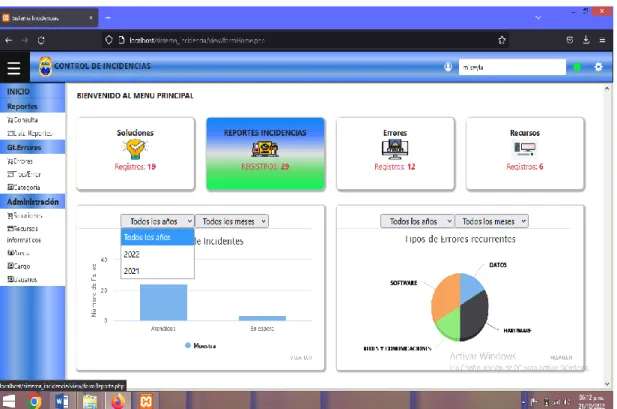Switch to Firefox in the taskbar
The height and width of the screenshot is (409, 617).
(118, 401)
